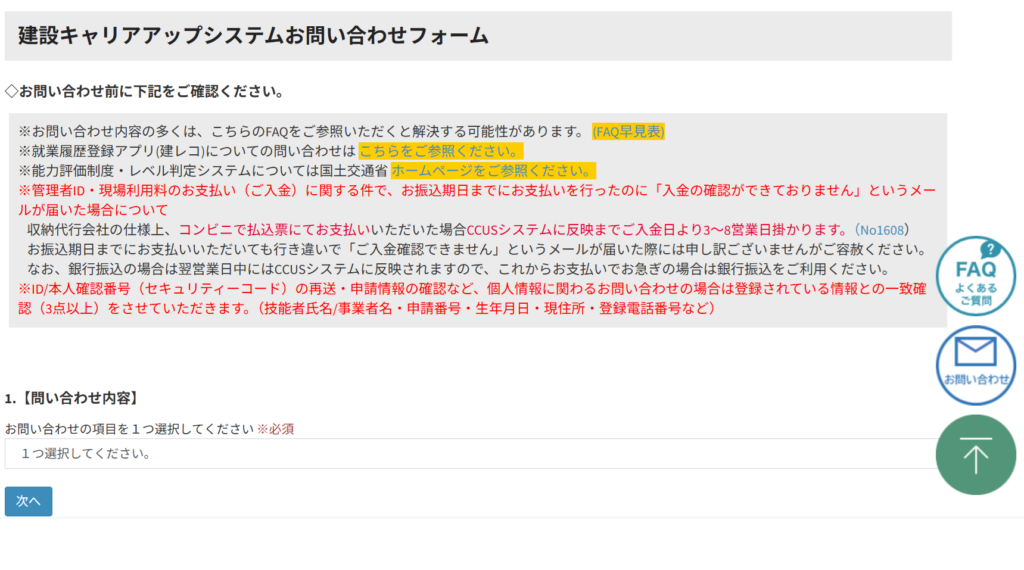Open the FAQ早見表 link
The height and width of the screenshot is (570, 1024).
[x=628, y=131]
